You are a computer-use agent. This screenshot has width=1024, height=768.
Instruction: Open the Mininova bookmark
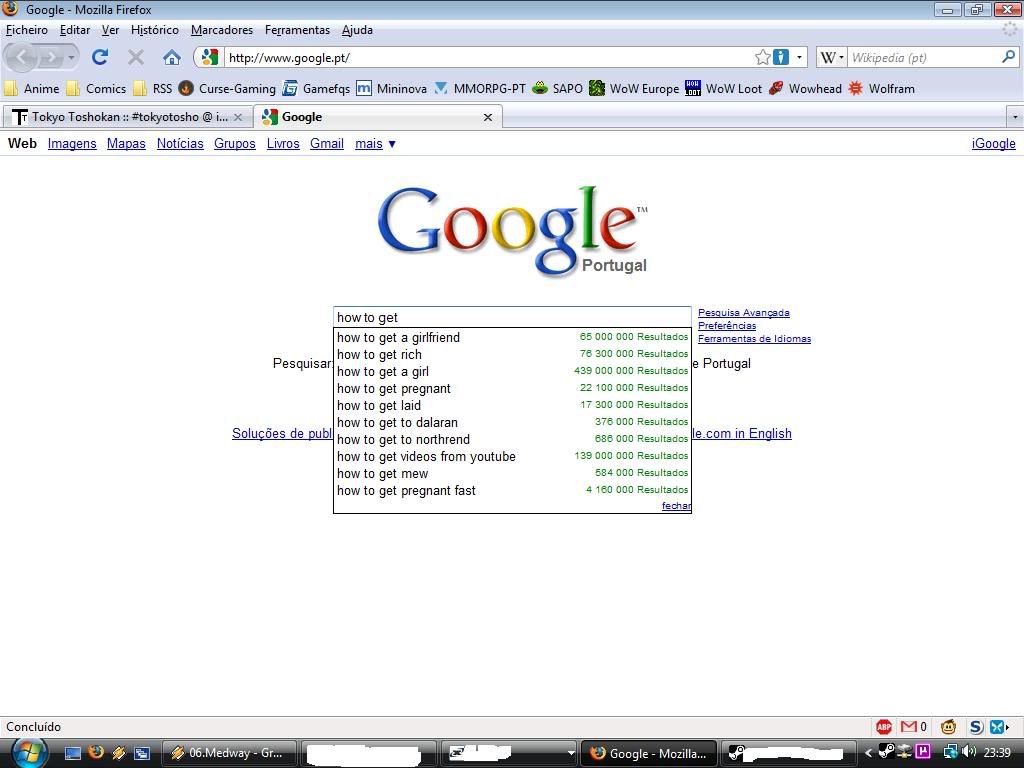tap(392, 88)
